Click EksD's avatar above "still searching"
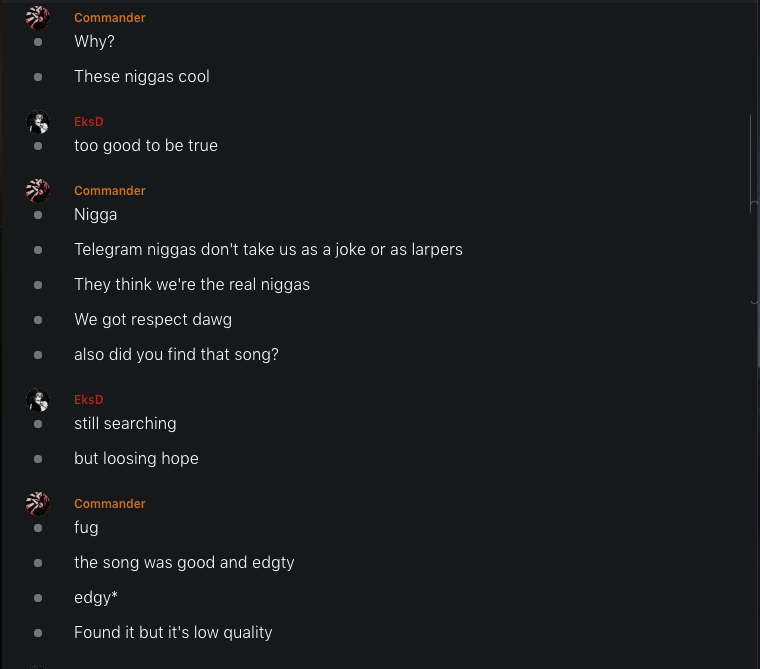This screenshot has height=669, width=760. click(x=38, y=400)
